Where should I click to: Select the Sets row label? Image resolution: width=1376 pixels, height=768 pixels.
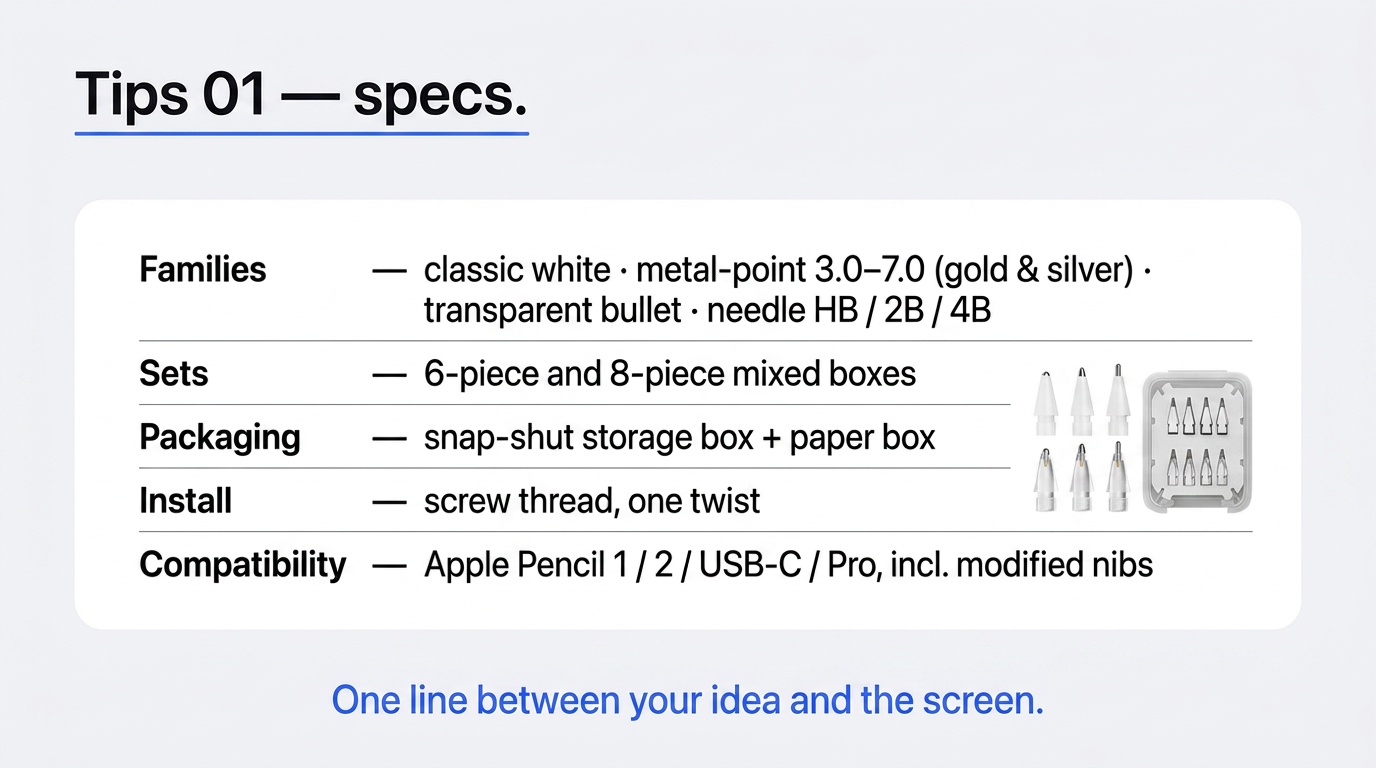(174, 374)
